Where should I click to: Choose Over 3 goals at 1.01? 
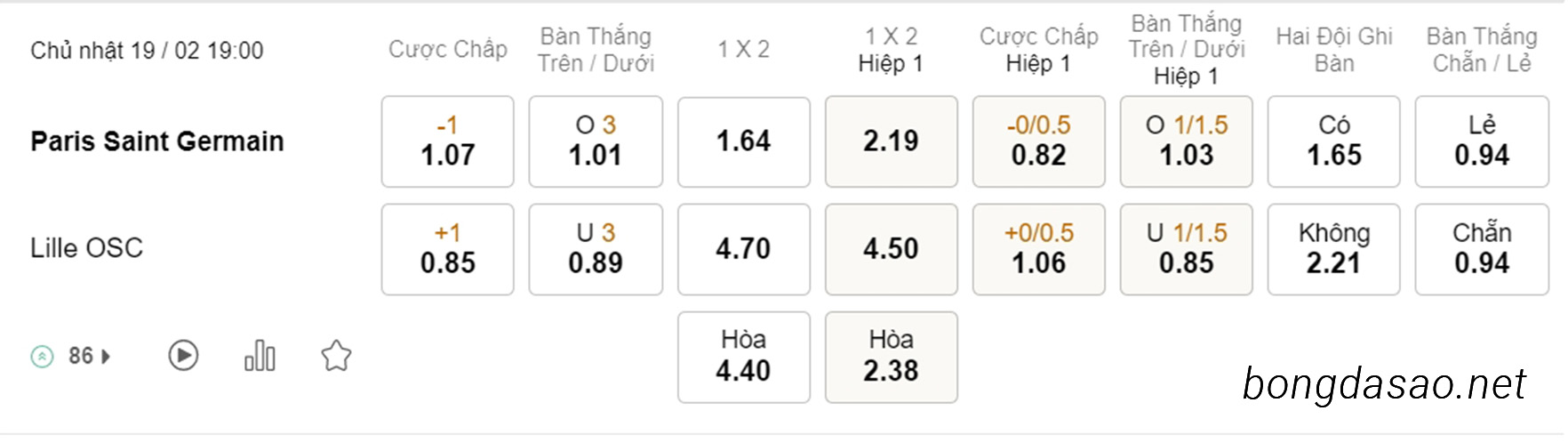pos(596,141)
